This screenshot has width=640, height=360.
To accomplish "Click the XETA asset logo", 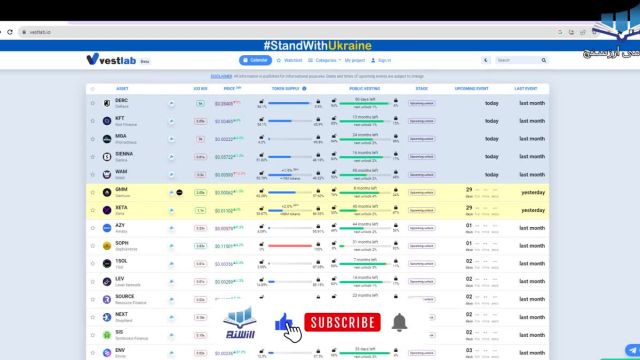I will [x=107, y=210].
